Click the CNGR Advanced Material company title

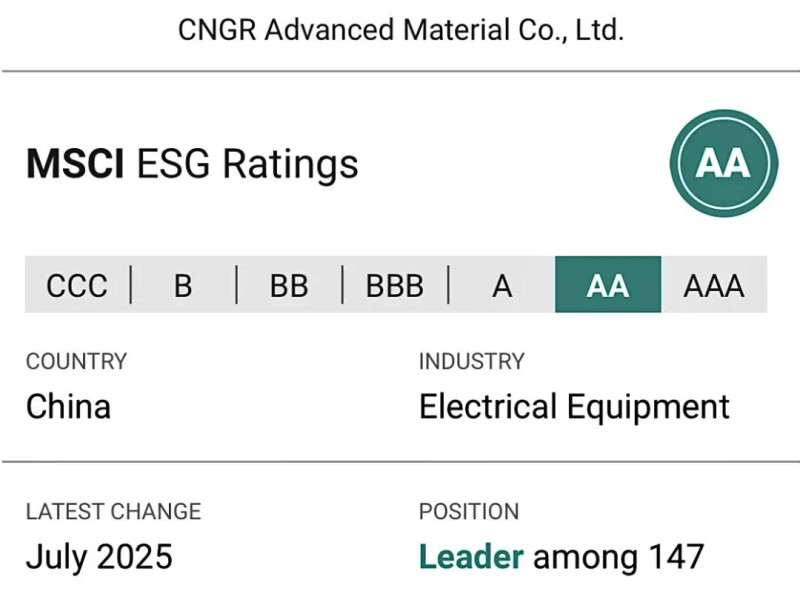pyautogui.click(x=400, y=30)
